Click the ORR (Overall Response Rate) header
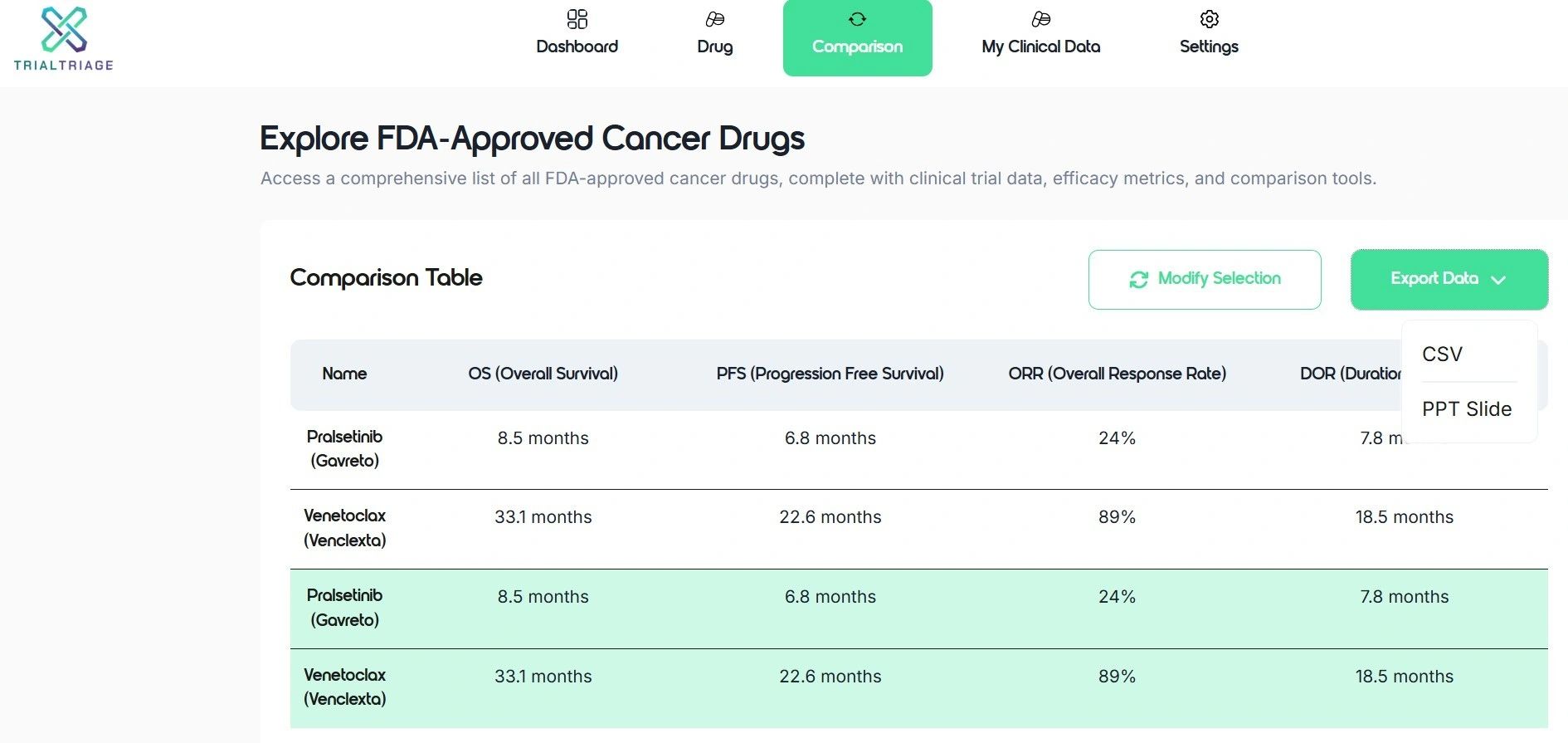 (x=1118, y=374)
